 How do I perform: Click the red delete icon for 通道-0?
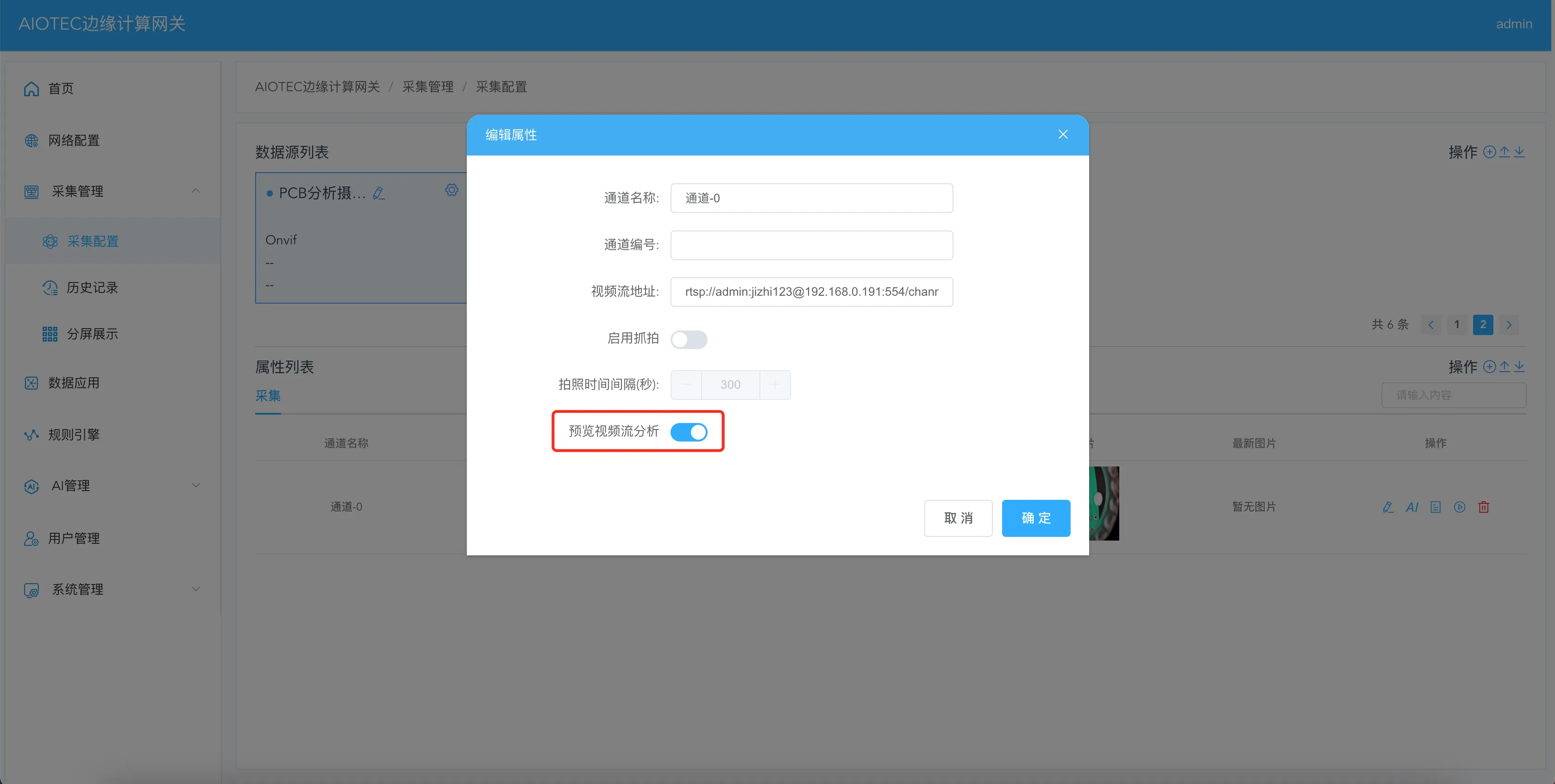coord(1483,507)
